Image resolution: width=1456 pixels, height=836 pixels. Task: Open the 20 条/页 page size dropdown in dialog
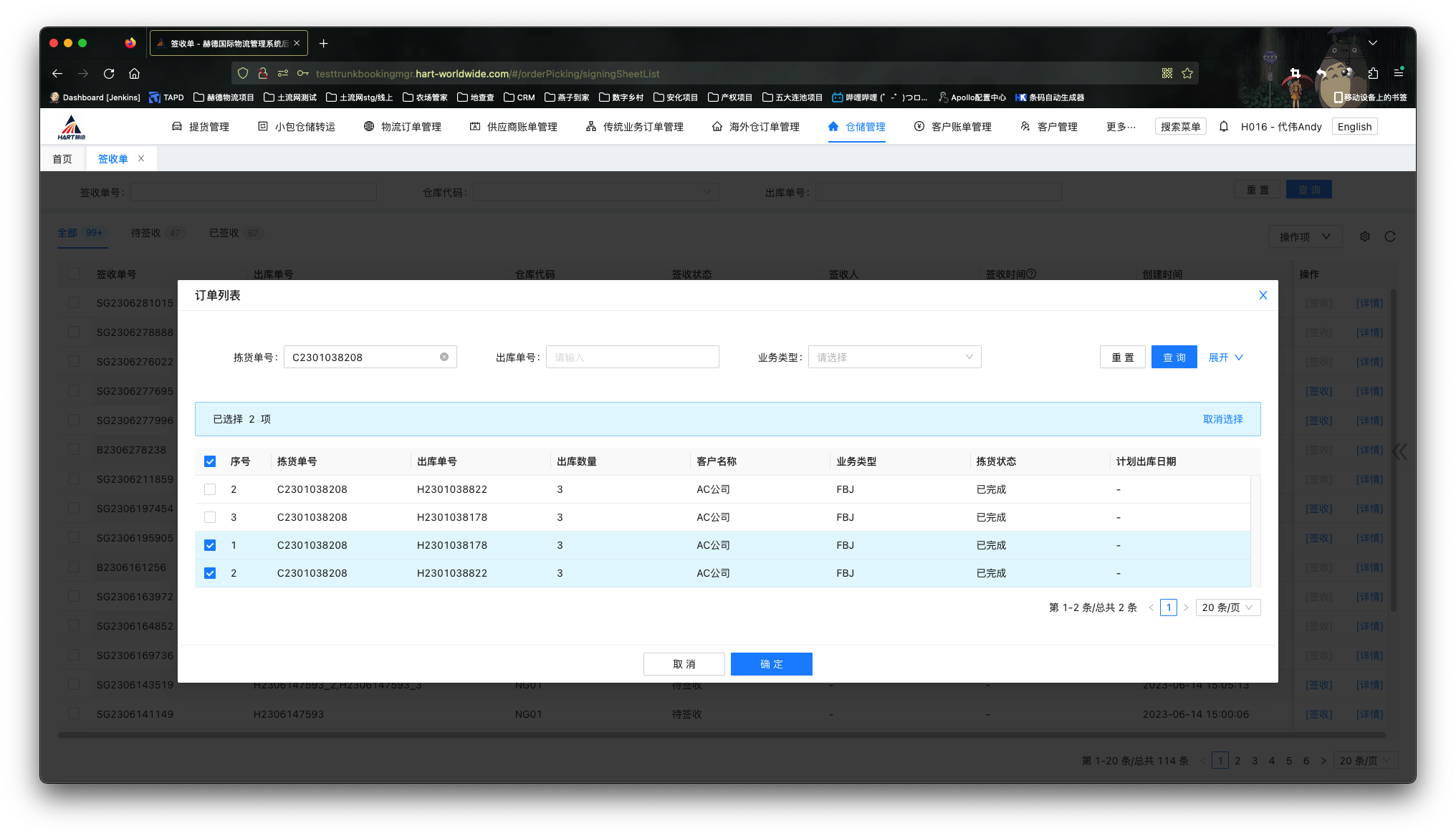tap(1227, 607)
